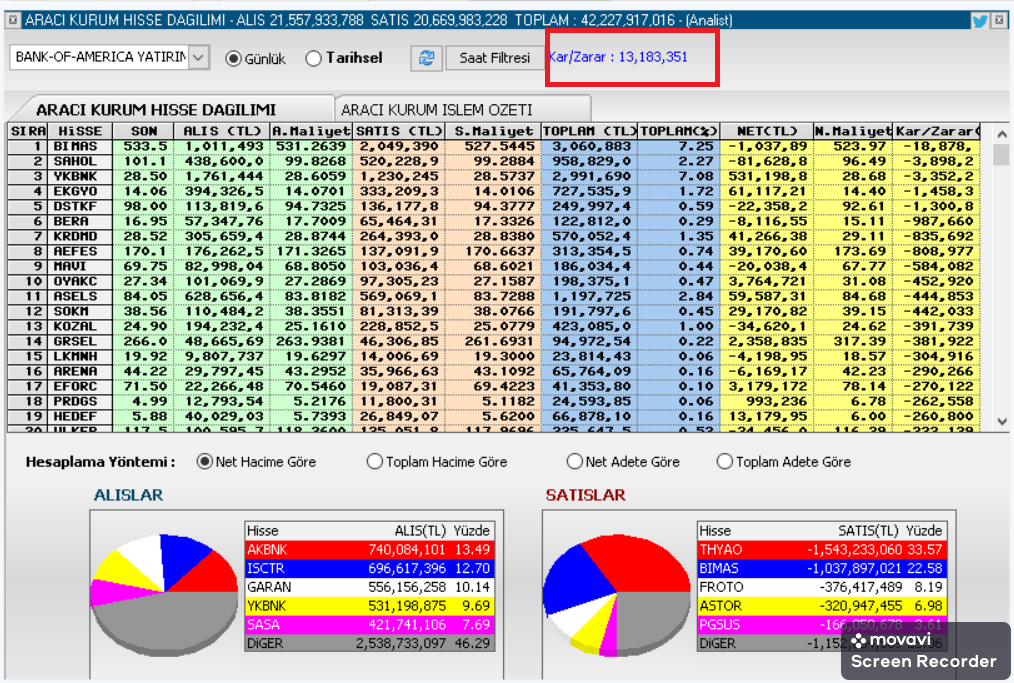This screenshot has height=683, width=1014.
Task: Click the red AKBNK row in ALISLAR legend
Action: pyautogui.click(x=370, y=550)
